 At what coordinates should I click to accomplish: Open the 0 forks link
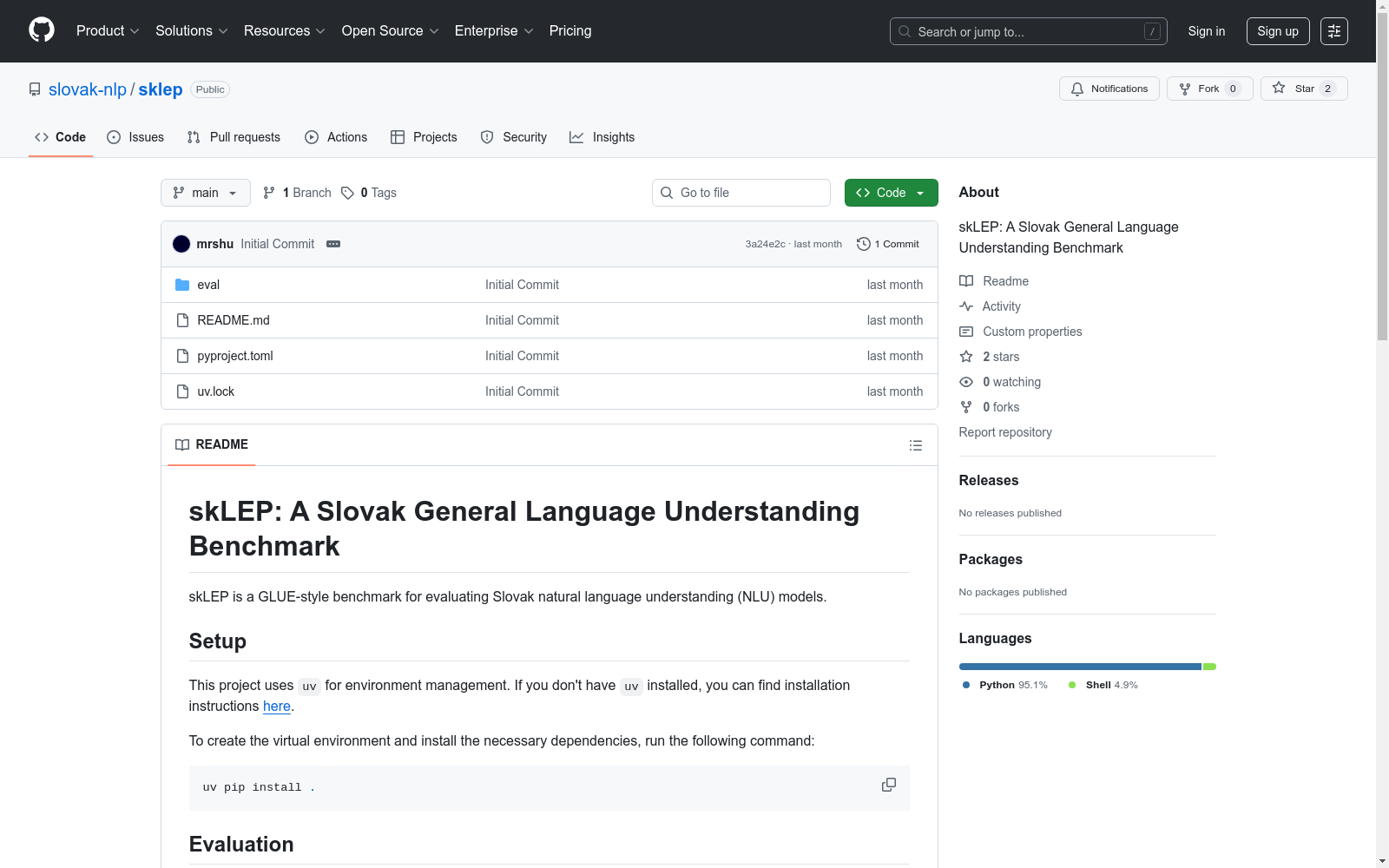click(x=990, y=407)
